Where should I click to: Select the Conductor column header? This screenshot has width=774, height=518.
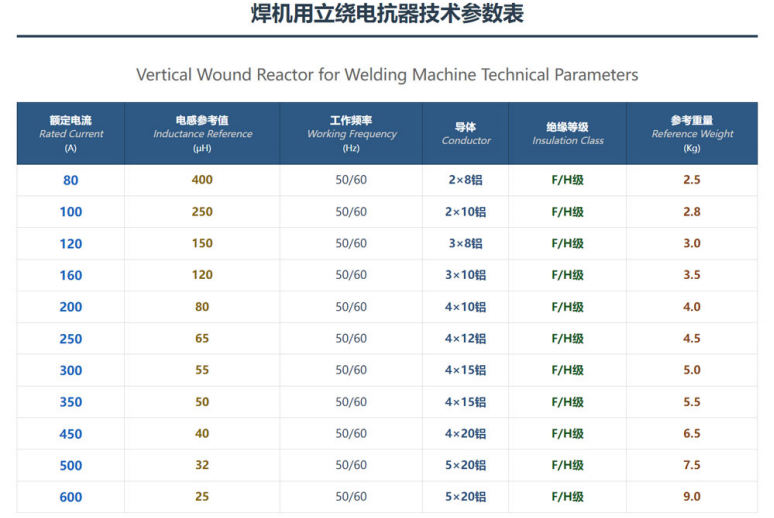pyautogui.click(x=465, y=133)
